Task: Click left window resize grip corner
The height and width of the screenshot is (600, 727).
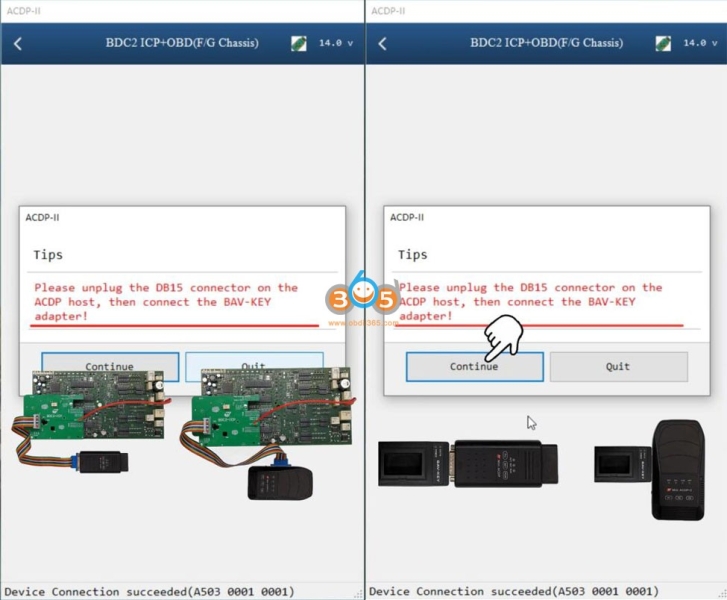Action: [358, 594]
